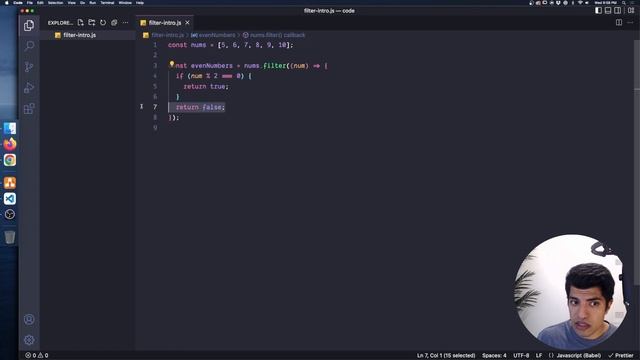Open the Search view in activity bar
640x360 pixels.
pyautogui.click(x=29, y=46)
